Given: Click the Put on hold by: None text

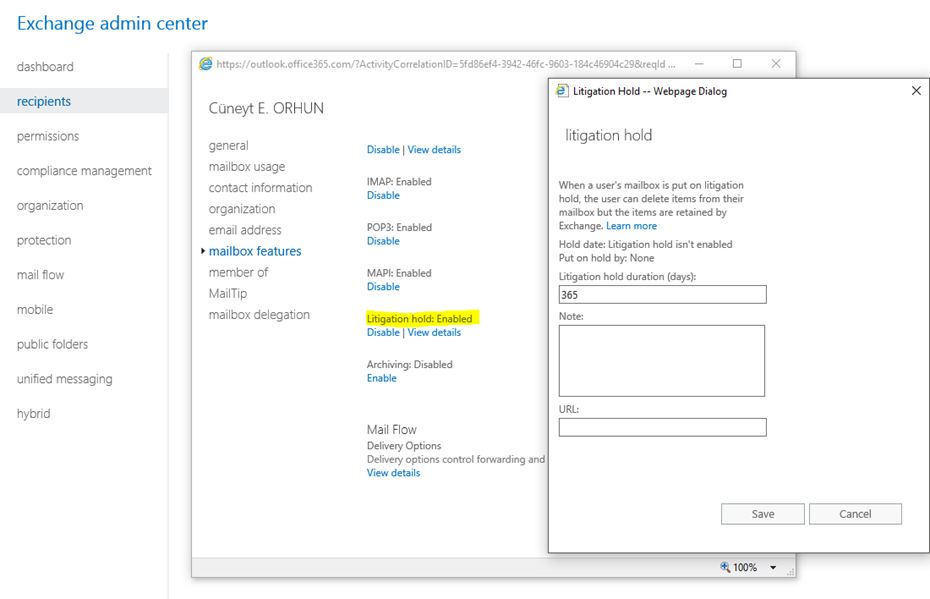Looking at the screenshot, I should click(606, 258).
